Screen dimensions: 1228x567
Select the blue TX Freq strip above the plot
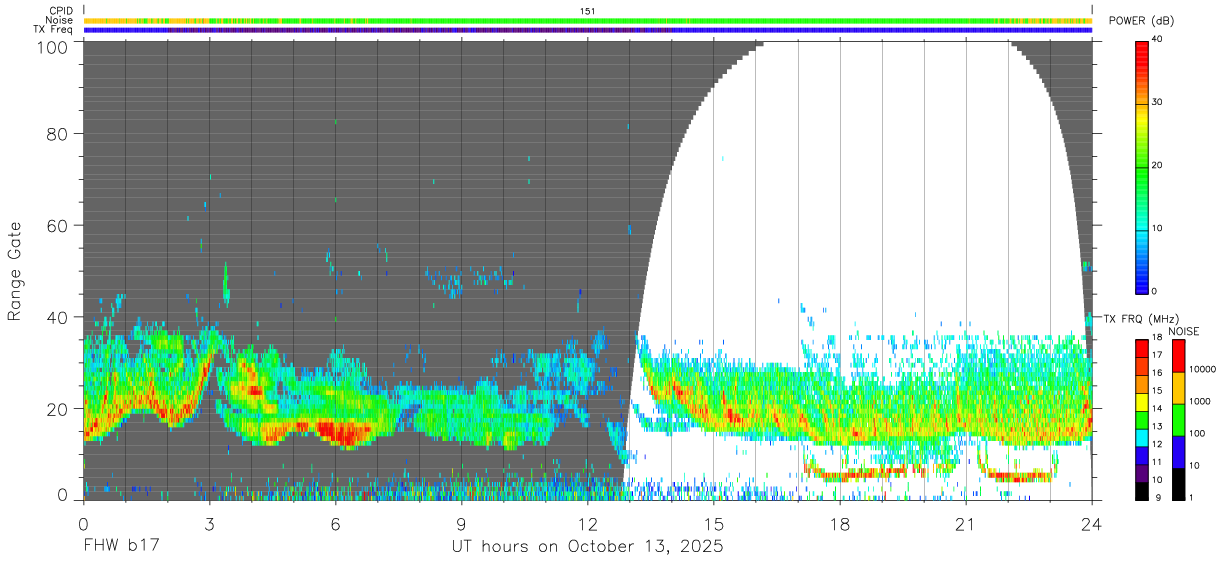(587, 30)
